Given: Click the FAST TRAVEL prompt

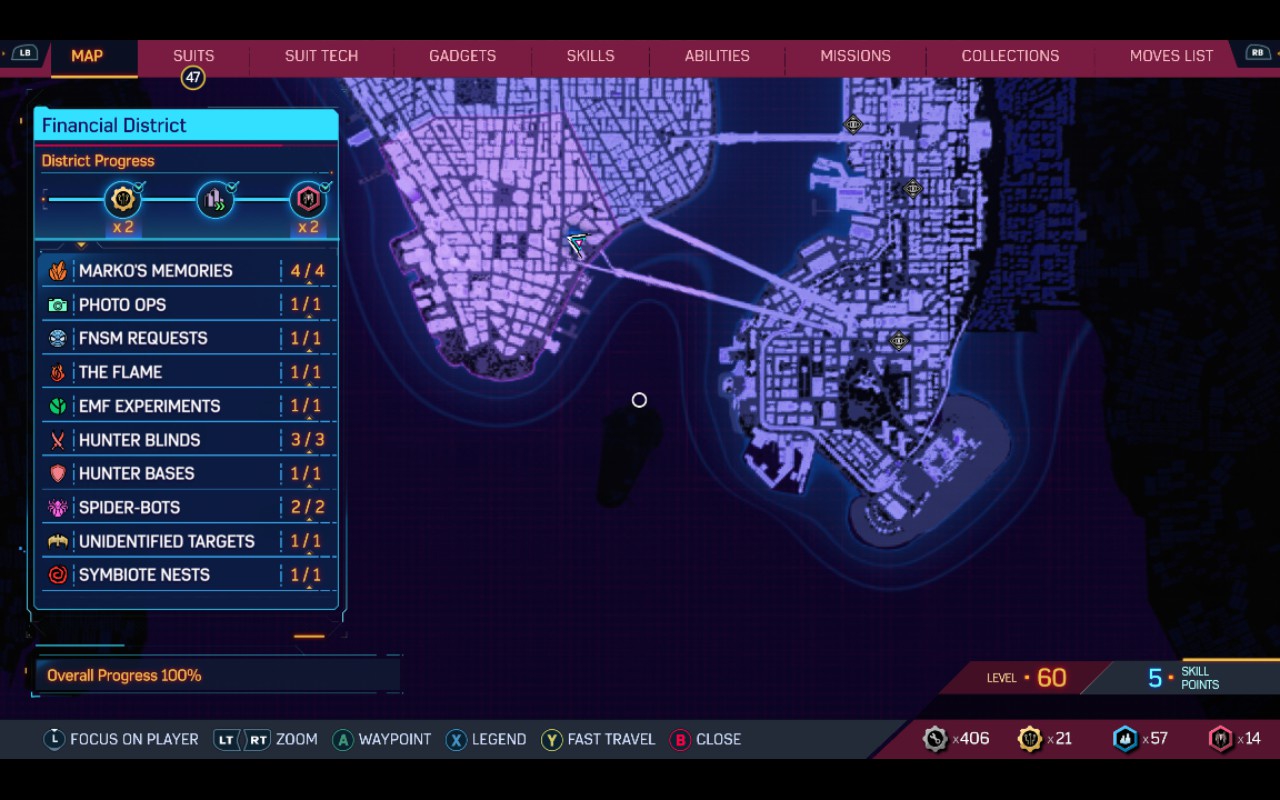Looking at the screenshot, I should coord(598,739).
